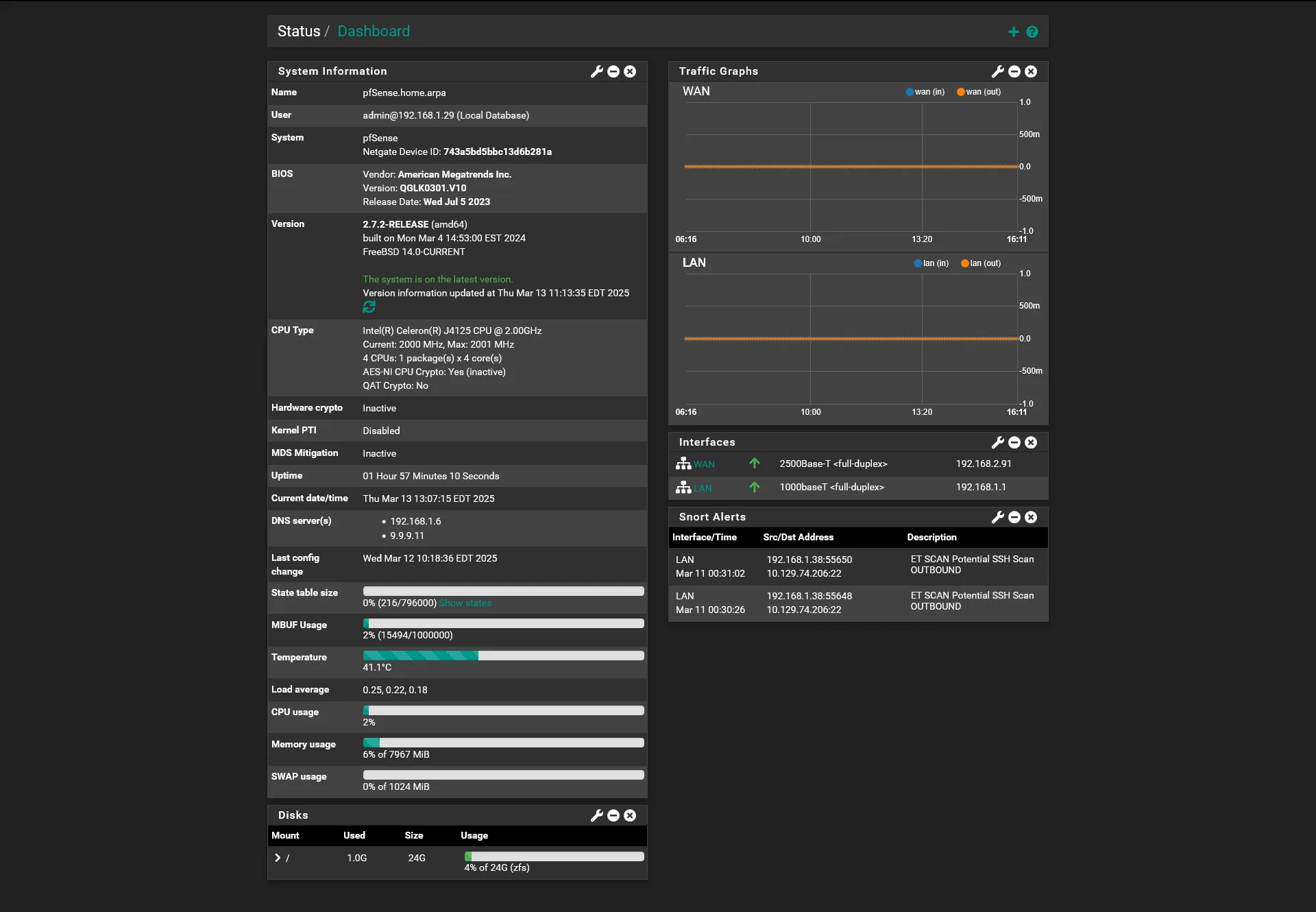The image size is (1316, 912).
Task: Click 'The system is on the latest version' text
Action: [438, 280]
